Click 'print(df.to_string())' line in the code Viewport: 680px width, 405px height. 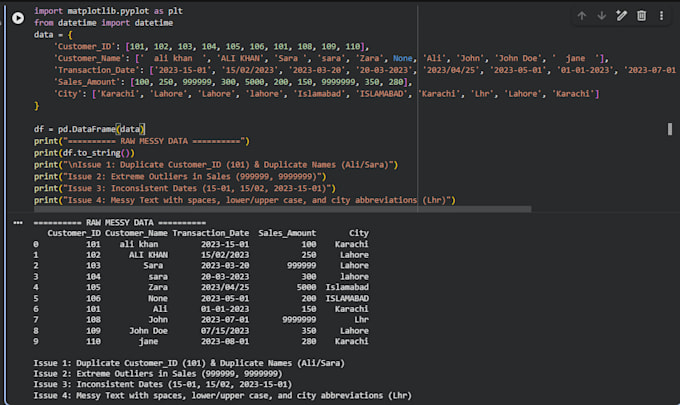pyautogui.click(x=84, y=153)
